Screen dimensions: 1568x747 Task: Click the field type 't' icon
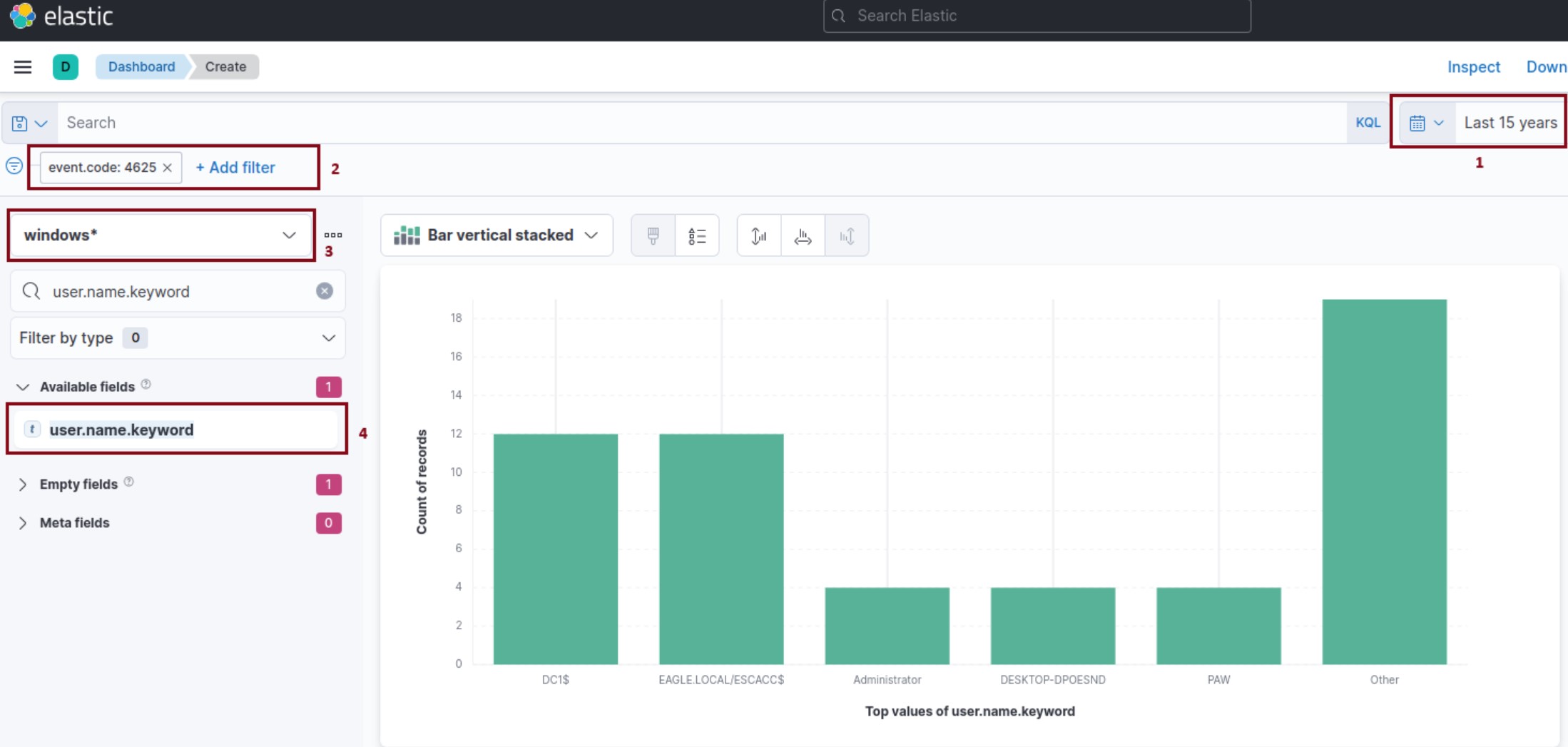click(32, 430)
